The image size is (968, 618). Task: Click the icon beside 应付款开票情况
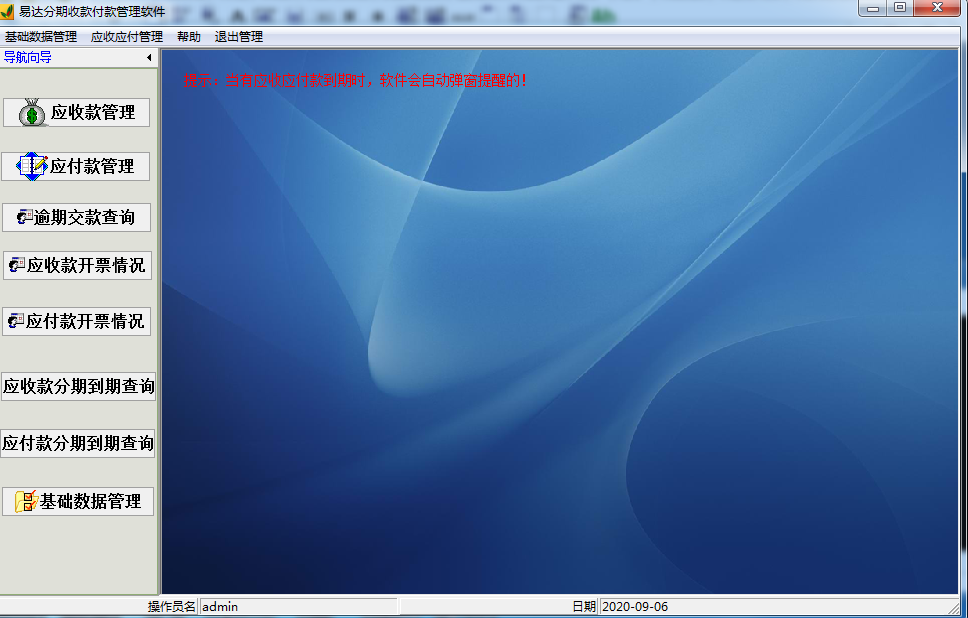pyautogui.click(x=17, y=321)
